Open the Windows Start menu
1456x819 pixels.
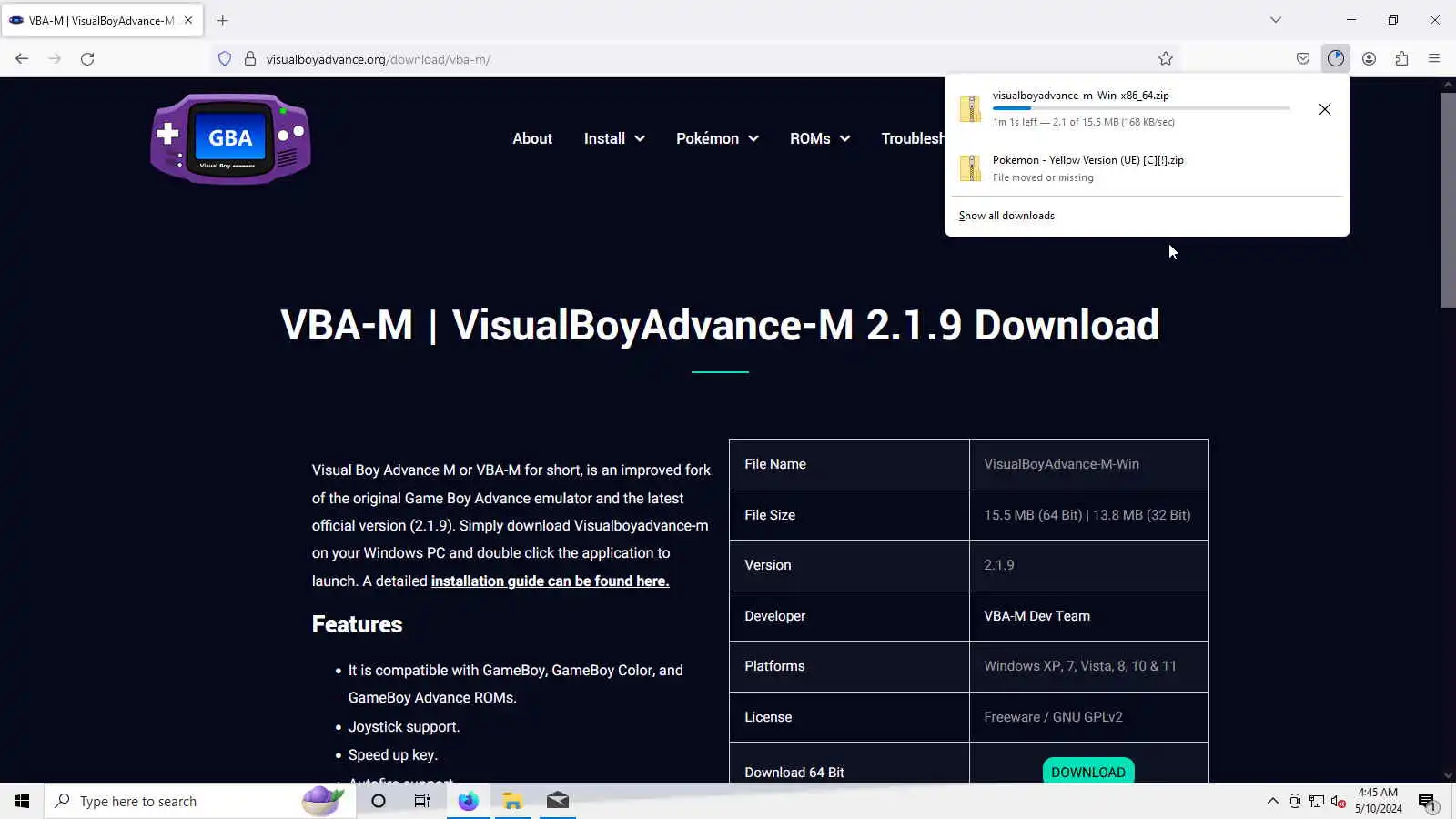(x=22, y=801)
